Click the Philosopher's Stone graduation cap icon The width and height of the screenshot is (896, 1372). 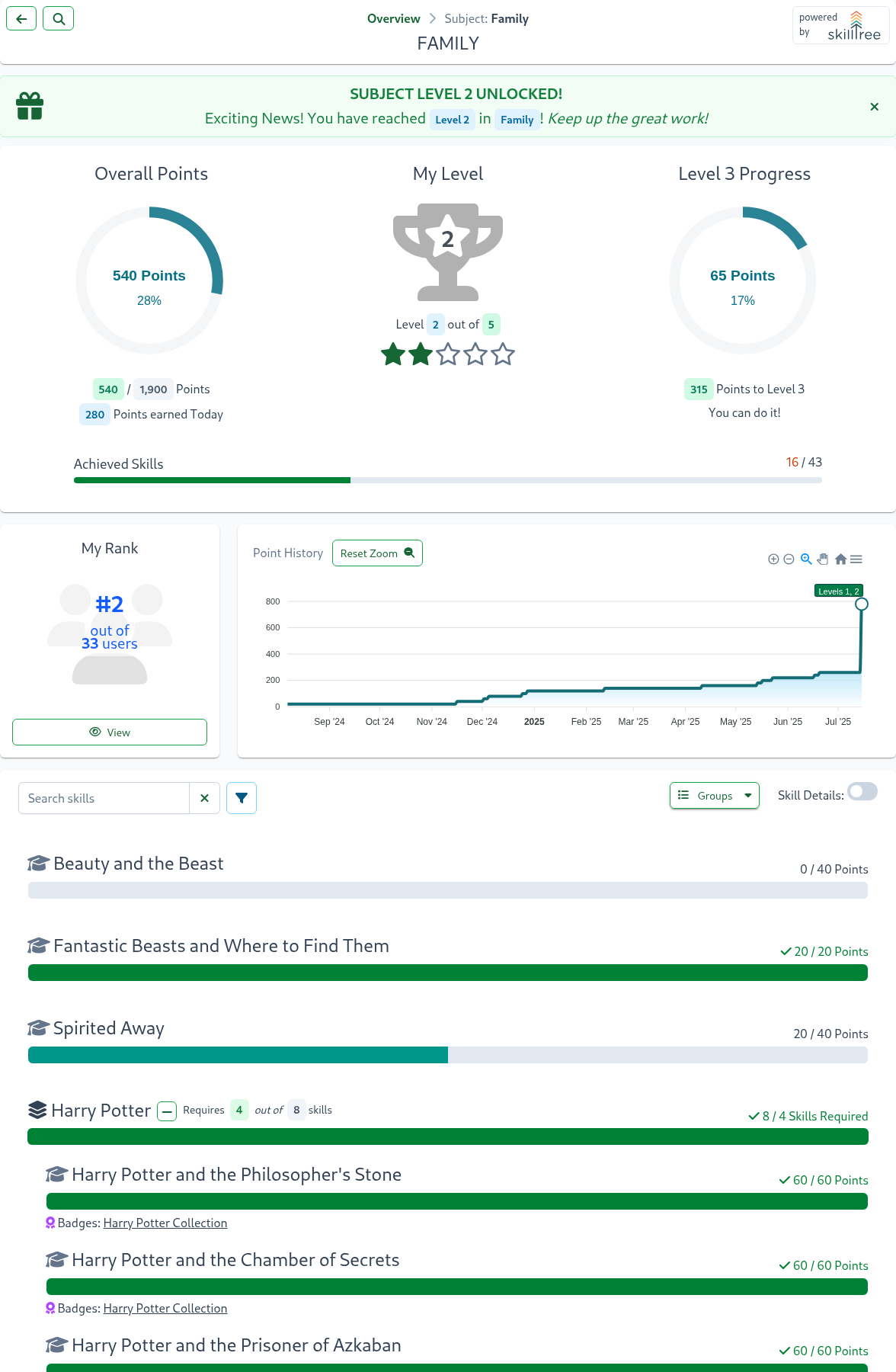click(x=57, y=1174)
